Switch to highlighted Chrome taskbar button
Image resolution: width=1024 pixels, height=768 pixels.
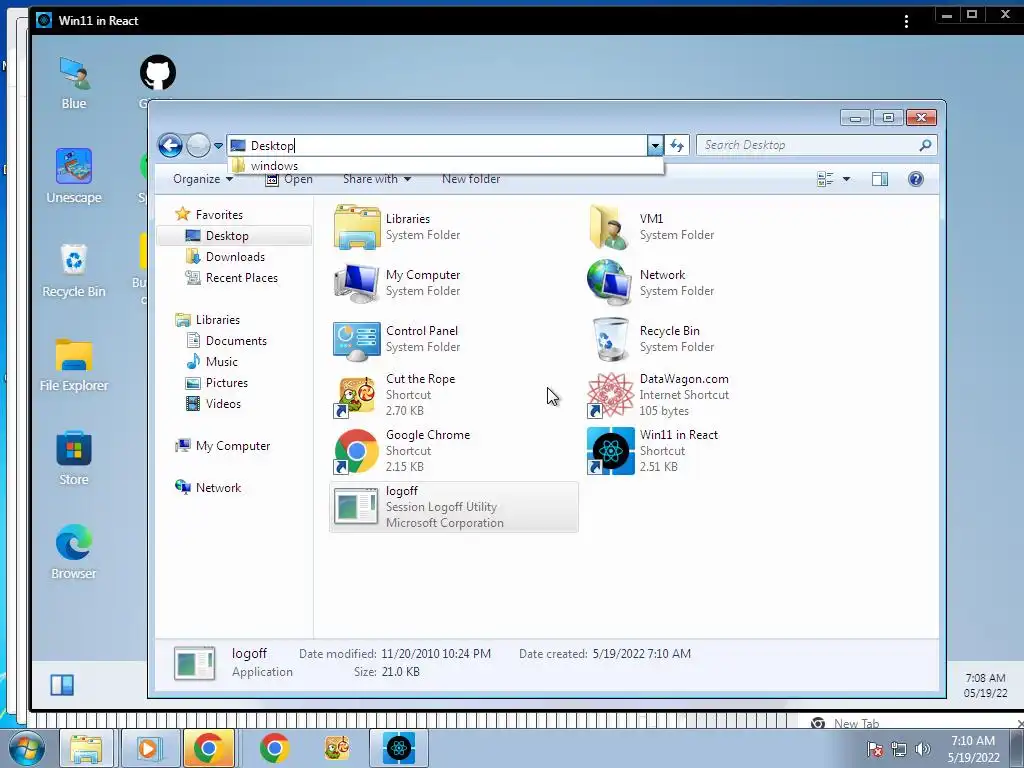coord(209,748)
